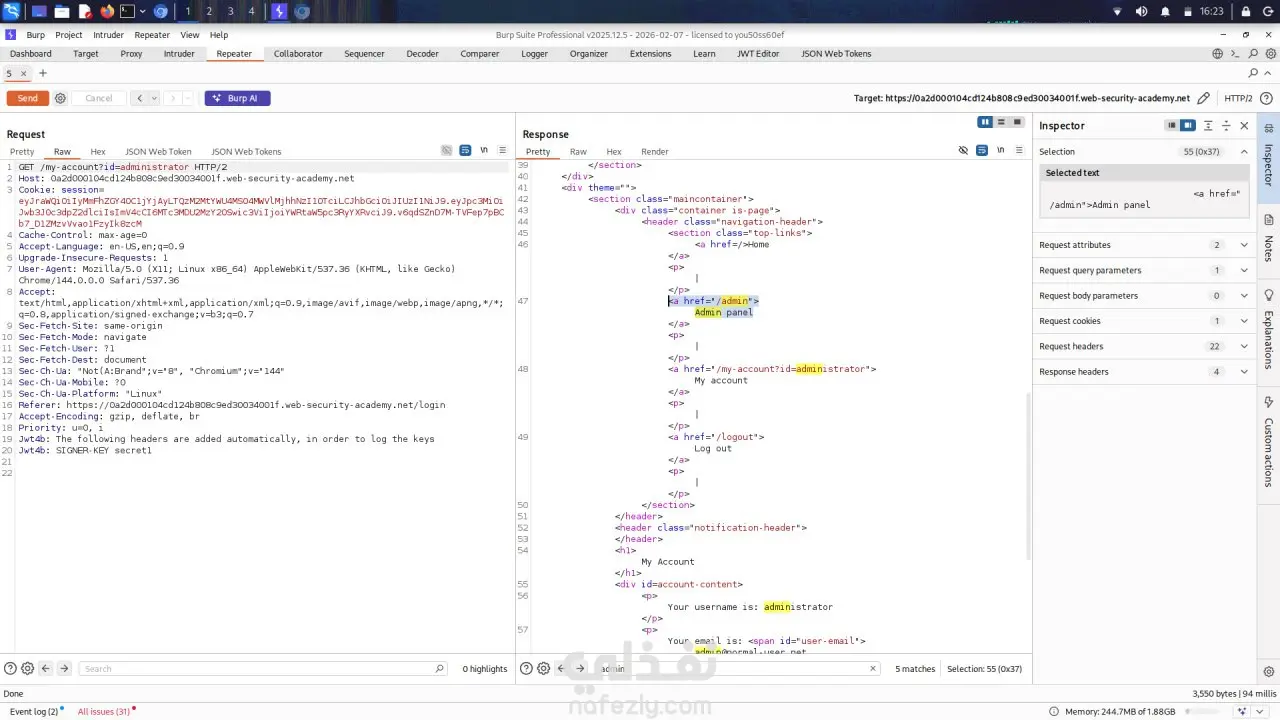Viewport: 1280px width, 720px height.
Task: Open the Project menu
Action: tap(69, 35)
